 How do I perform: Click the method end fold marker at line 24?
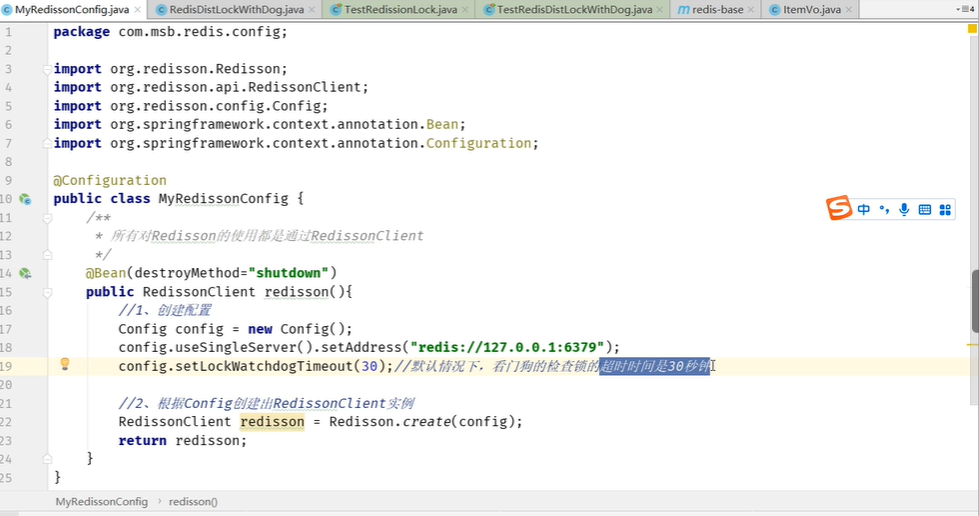(x=47, y=459)
